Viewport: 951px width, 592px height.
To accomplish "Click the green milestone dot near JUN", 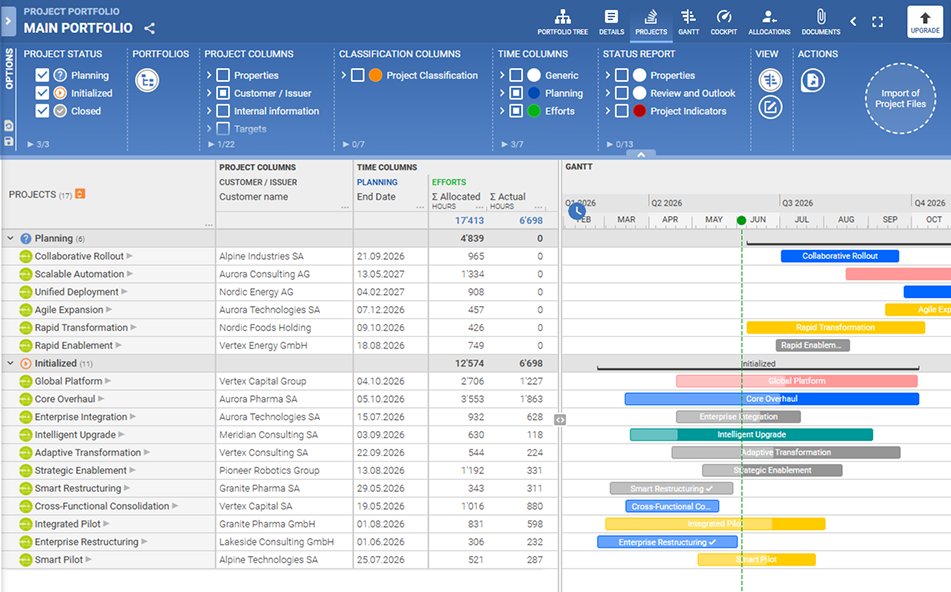I will click(741, 220).
